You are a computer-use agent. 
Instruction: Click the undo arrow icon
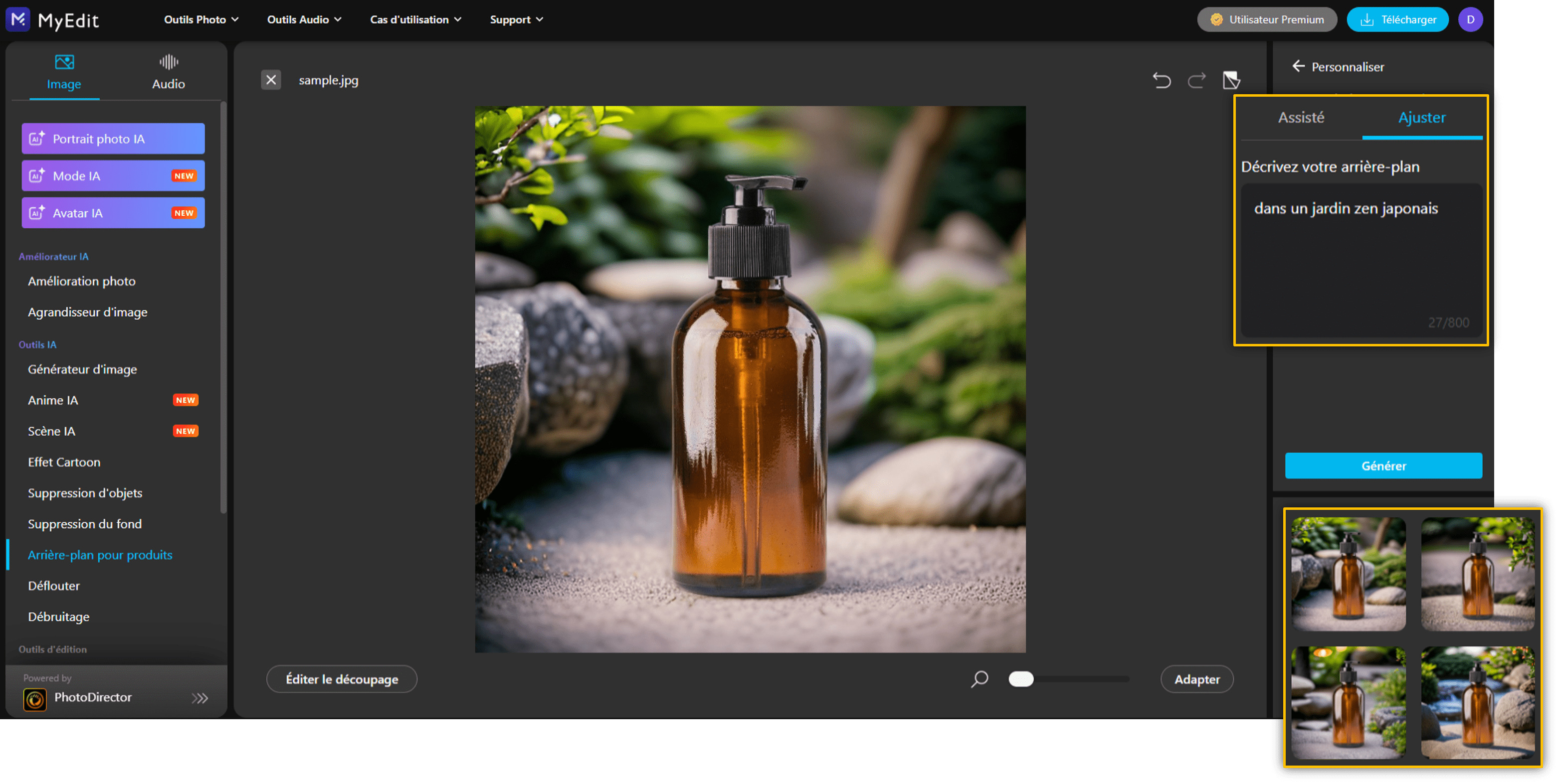pos(1161,80)
